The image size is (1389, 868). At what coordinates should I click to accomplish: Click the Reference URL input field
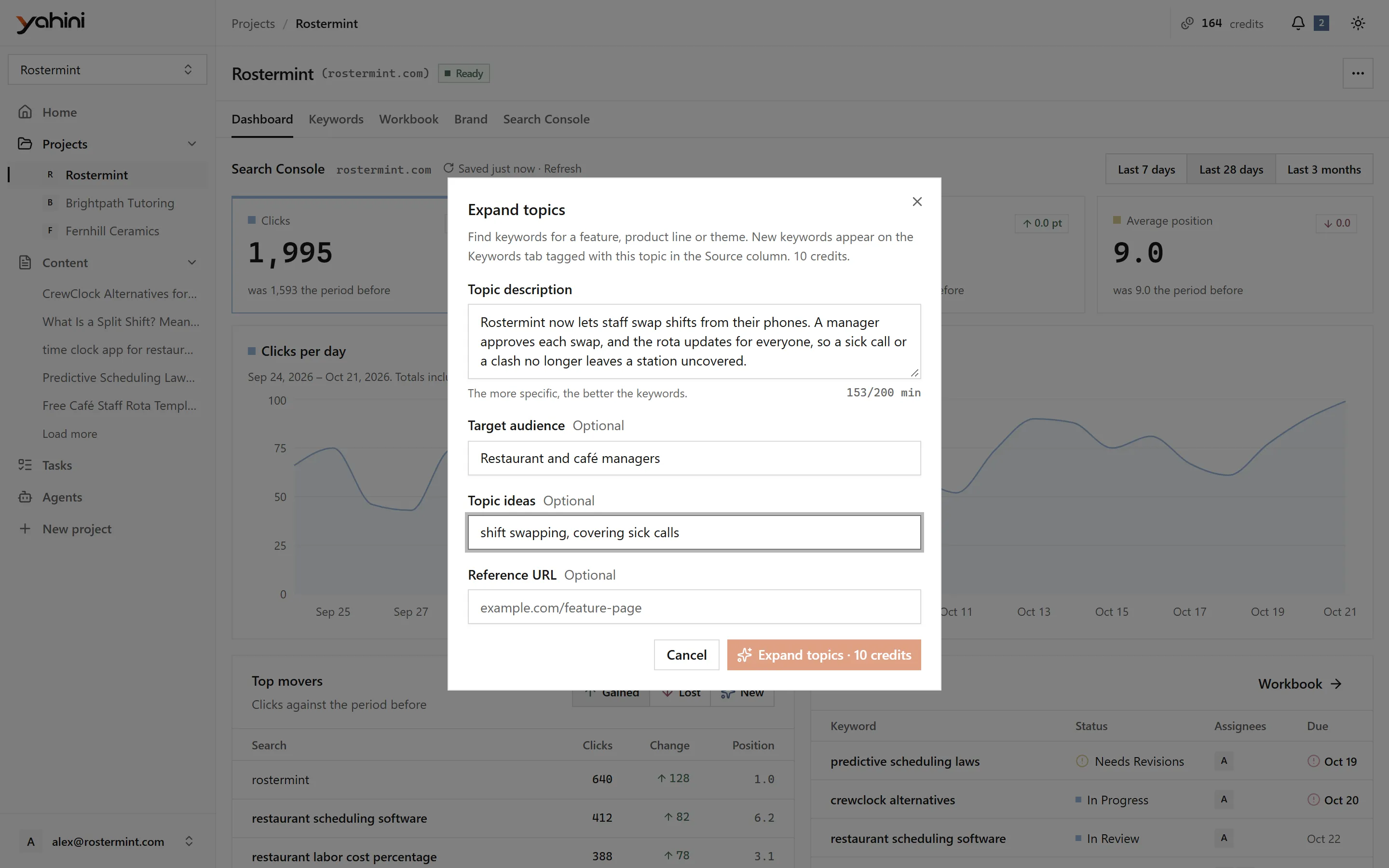pos(694,607)
